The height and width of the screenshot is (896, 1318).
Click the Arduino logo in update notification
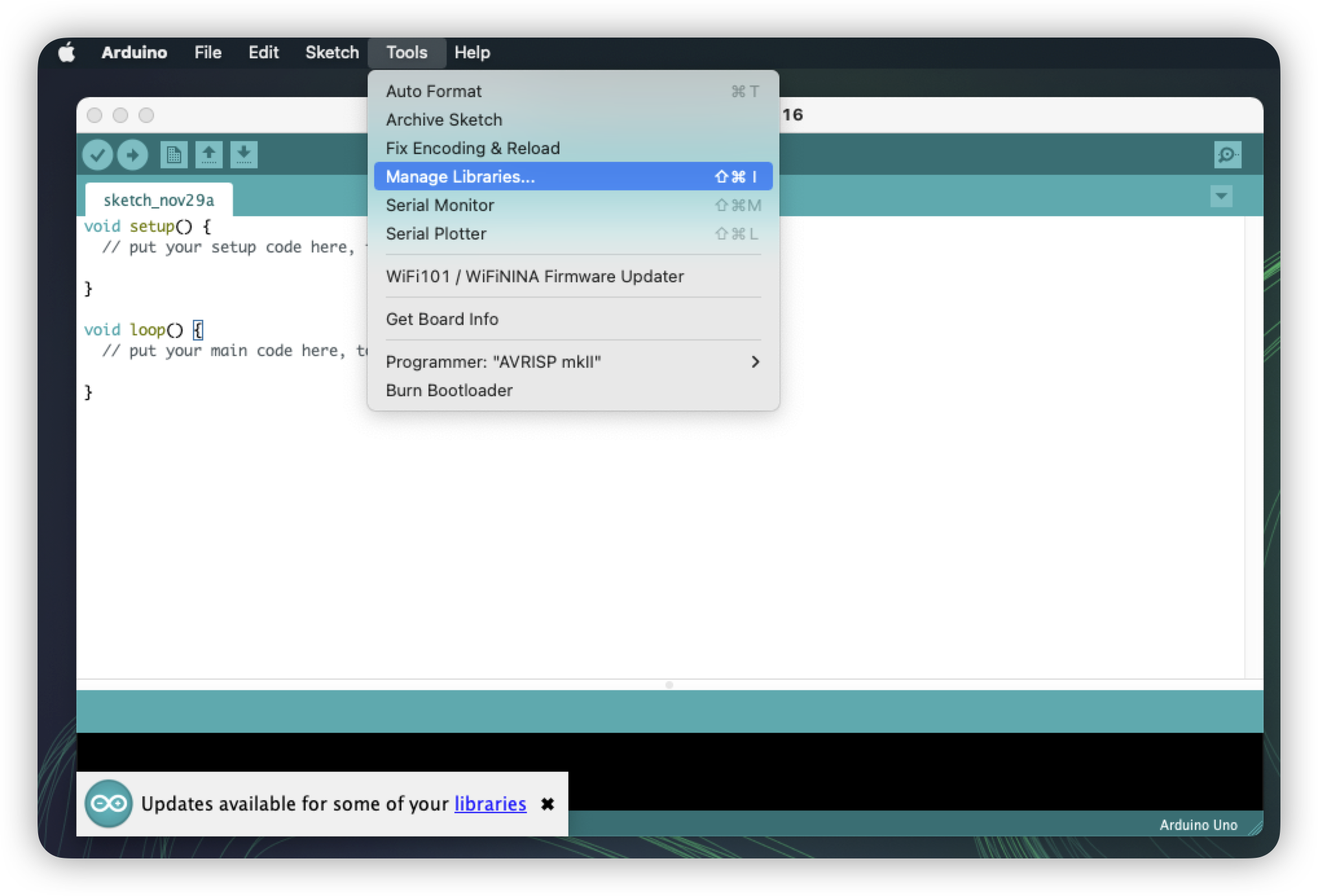[x=109, y=803]
